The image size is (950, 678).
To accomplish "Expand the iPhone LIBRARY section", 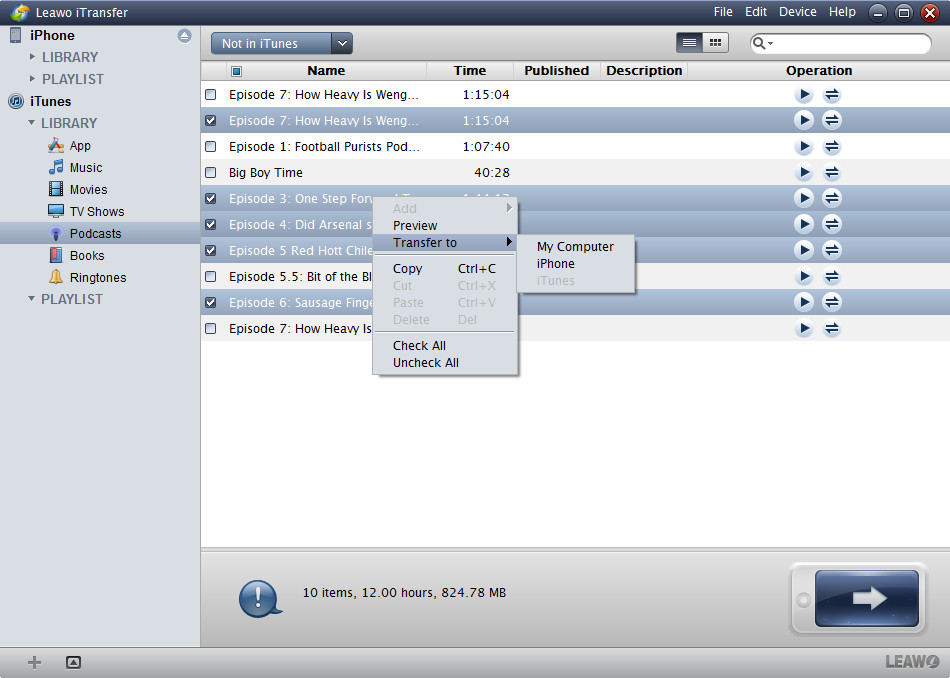I will [x=33, y=57].
